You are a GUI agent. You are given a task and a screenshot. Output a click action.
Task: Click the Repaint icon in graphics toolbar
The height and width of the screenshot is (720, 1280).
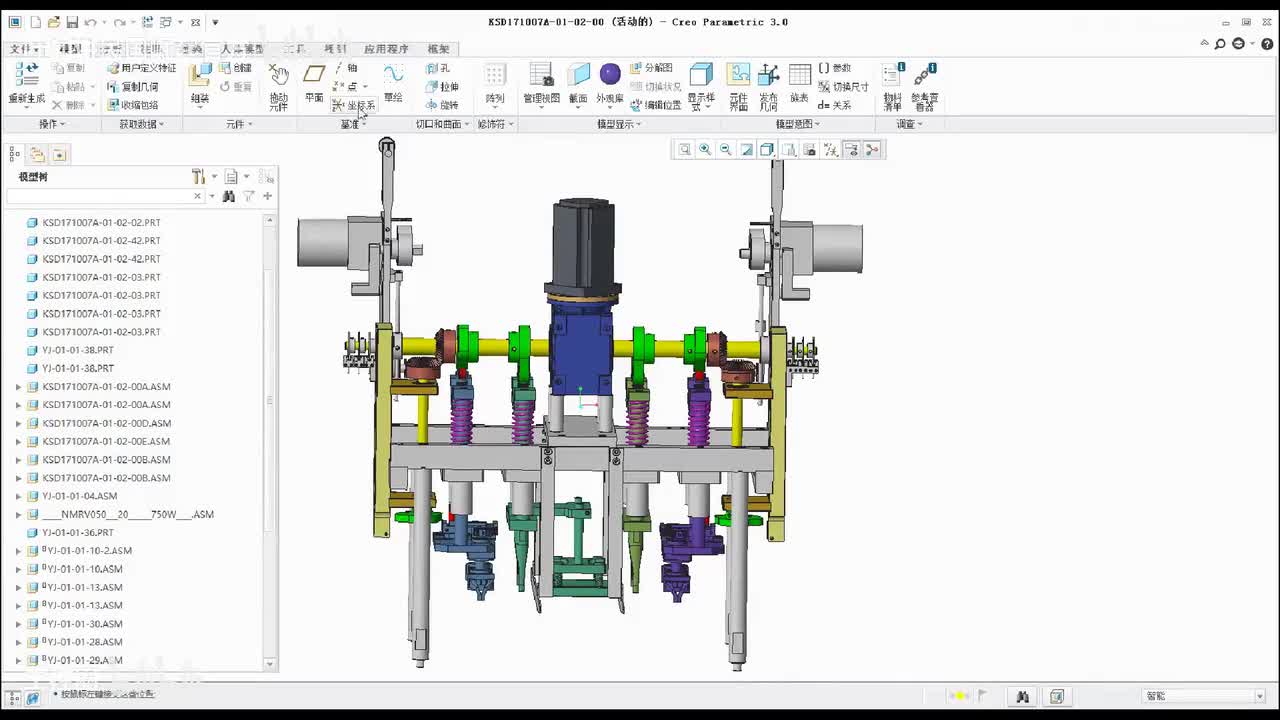(x=747, y=150)
